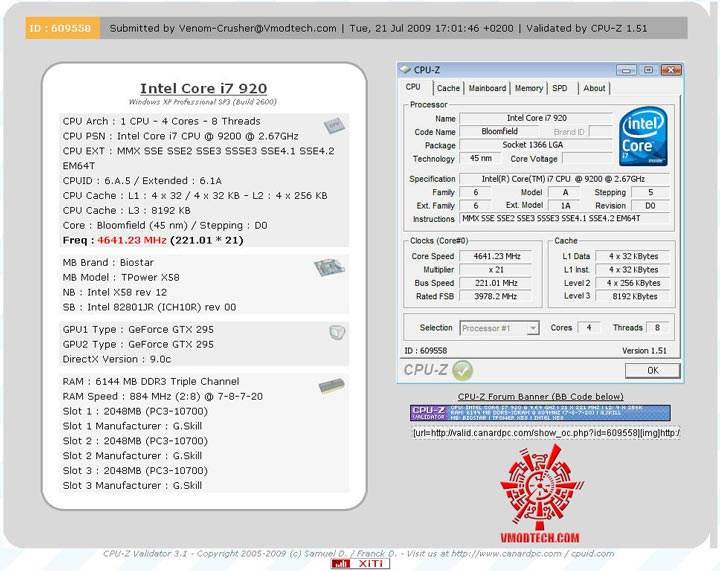Open the About tab
The height and width of the screenshot is (571, 720).
pos(594,88)
